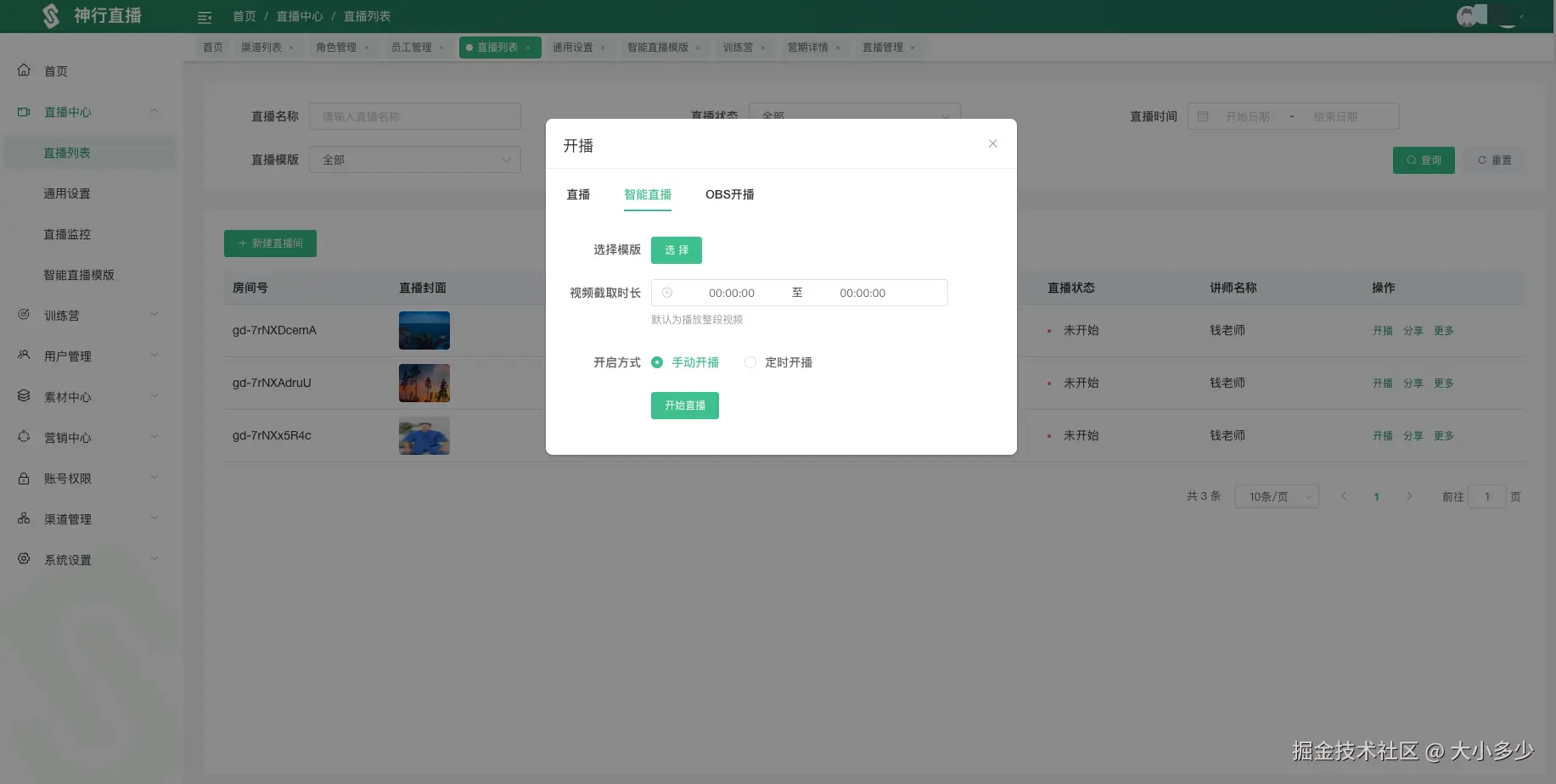This screenshot has width=1556, height=784.
Task: Click the calendar icon in 直播时间 field
Action: pyautogui.click(x=1203, y=116)
